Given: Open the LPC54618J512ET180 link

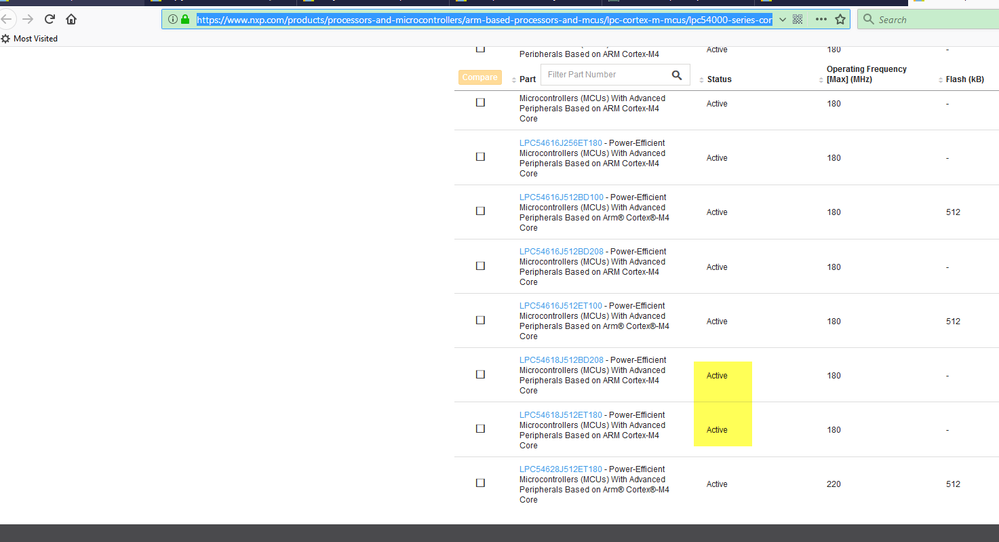Looking at the screenshot, I should pyautogui.click(x=561, y=415).
